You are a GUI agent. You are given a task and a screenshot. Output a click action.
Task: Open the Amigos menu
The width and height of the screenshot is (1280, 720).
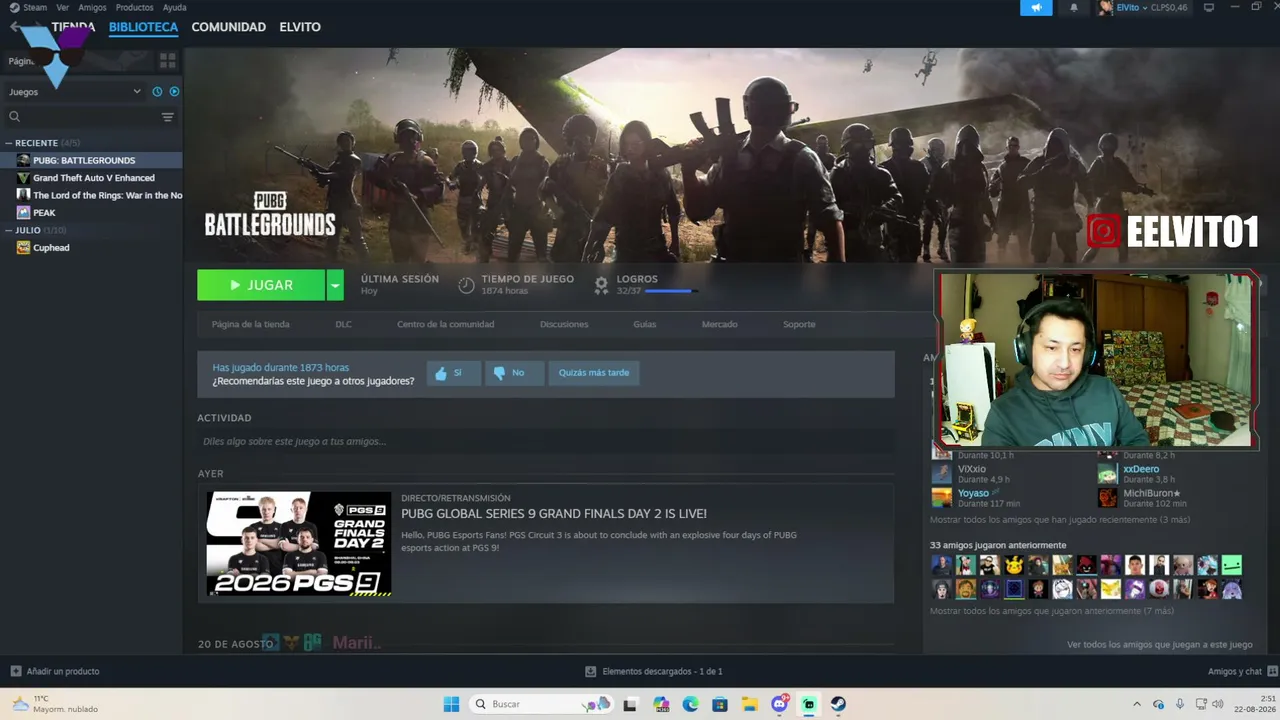point(92,7)
